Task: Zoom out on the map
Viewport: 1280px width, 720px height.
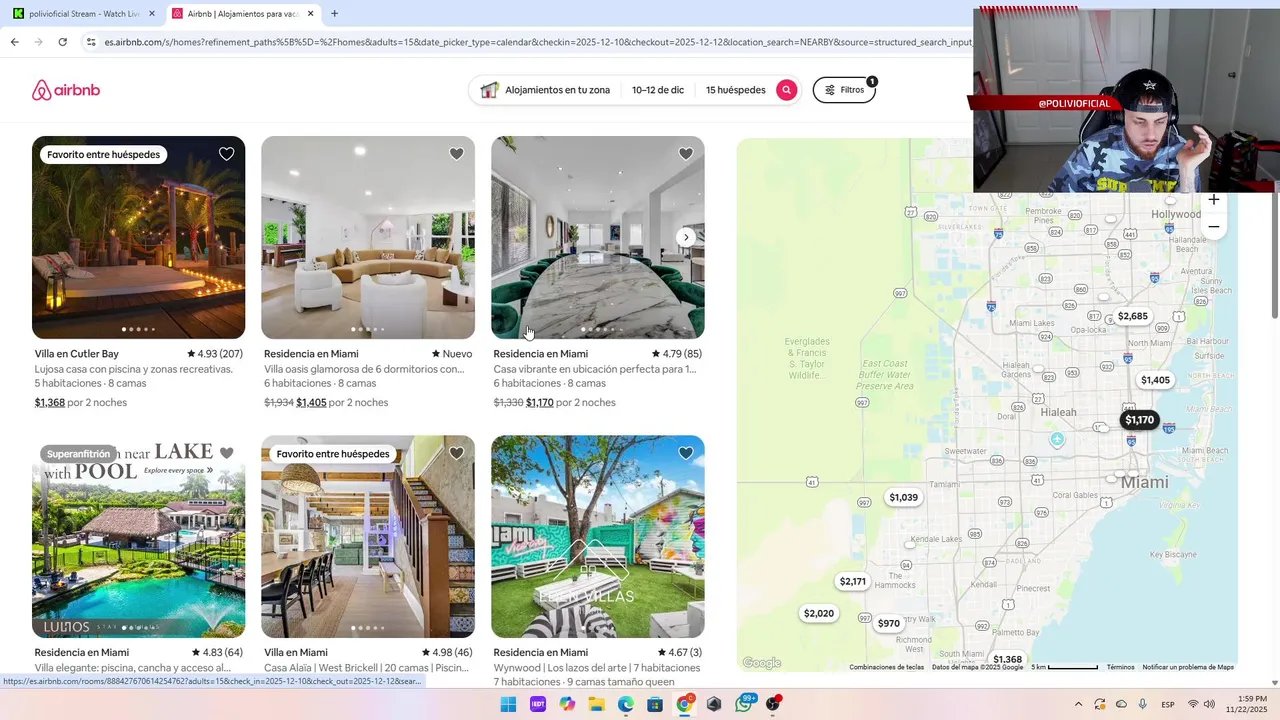Action: pos(1214,227)
